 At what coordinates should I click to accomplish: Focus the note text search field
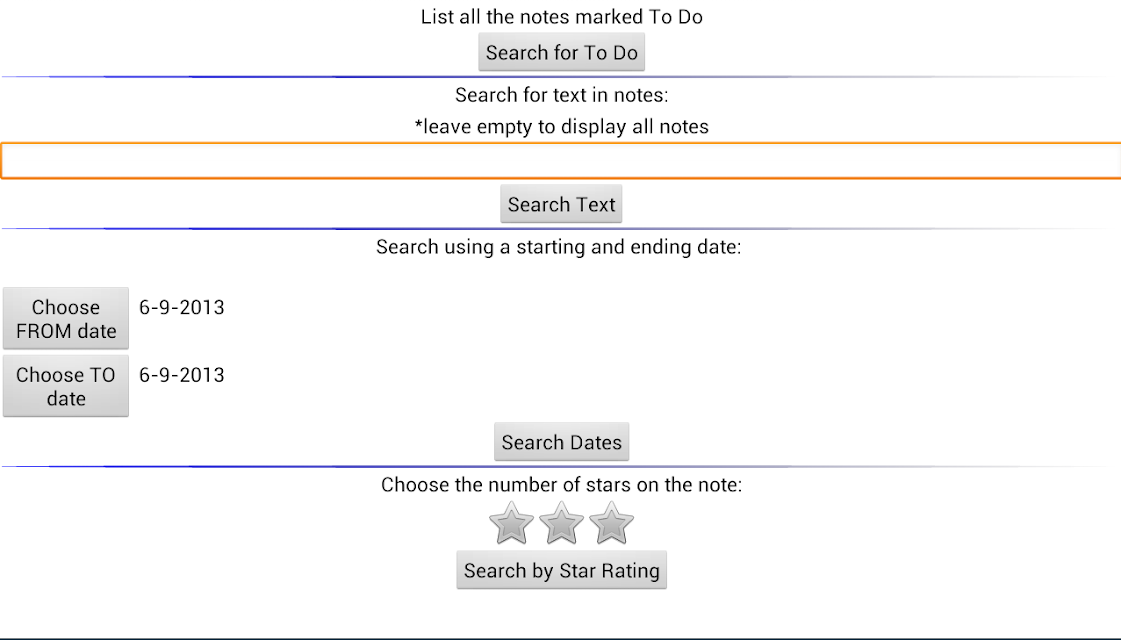click(x=560, y=160)
